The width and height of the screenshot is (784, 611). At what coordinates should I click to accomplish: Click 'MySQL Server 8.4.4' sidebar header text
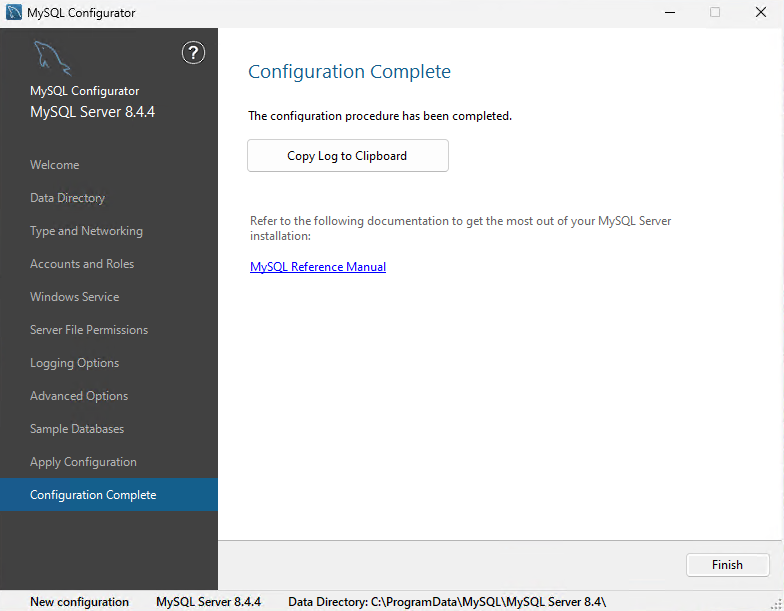[92, 112]
